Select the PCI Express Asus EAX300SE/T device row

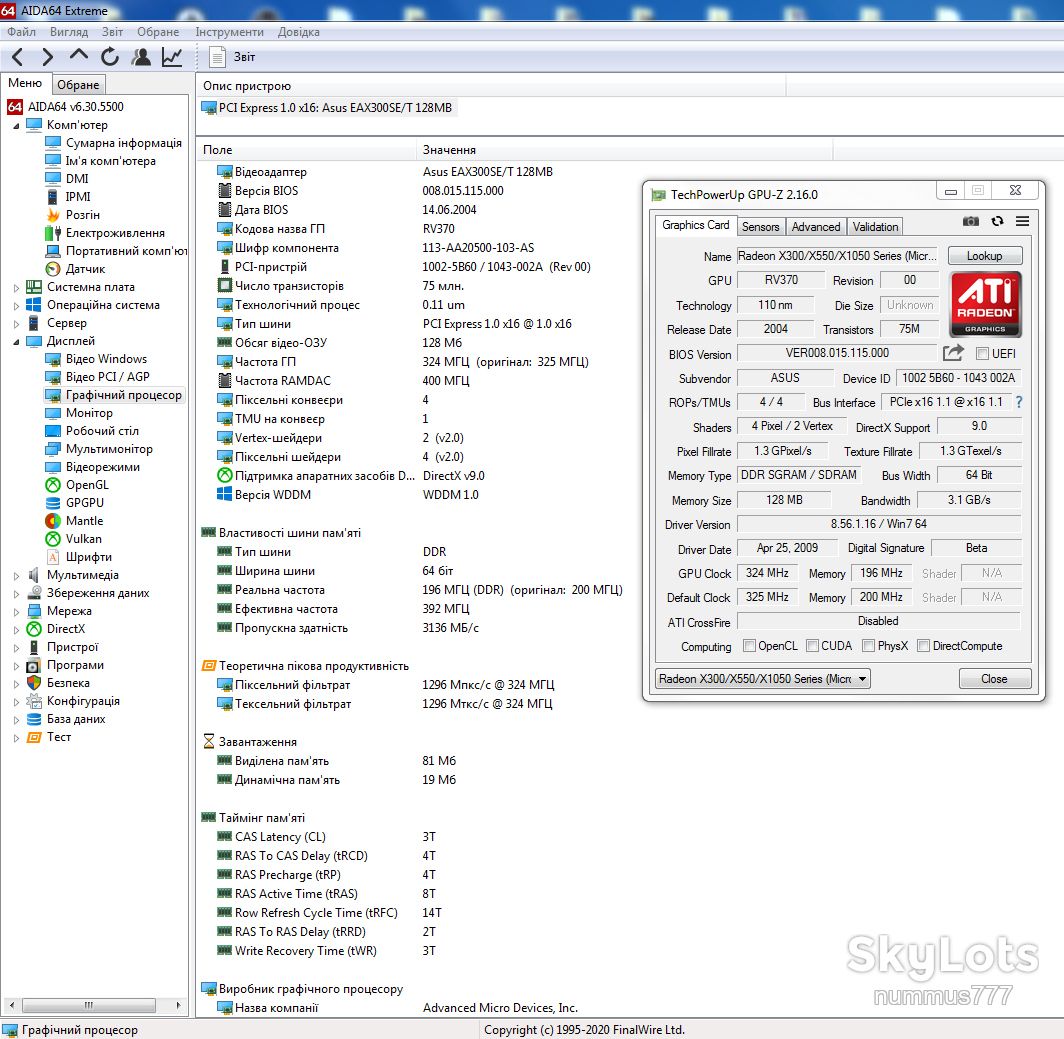coord(328,108)
